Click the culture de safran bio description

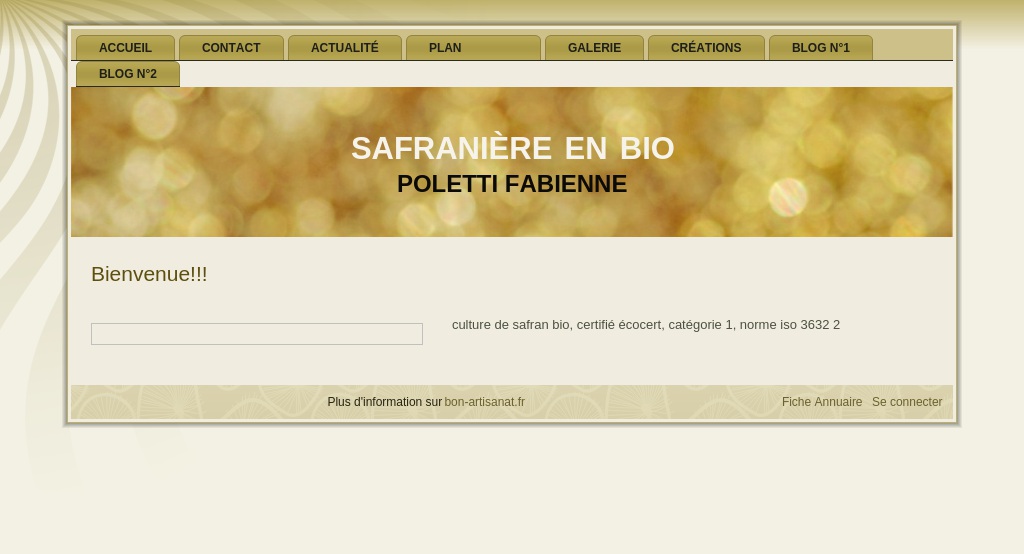click(x=646, y=325)
